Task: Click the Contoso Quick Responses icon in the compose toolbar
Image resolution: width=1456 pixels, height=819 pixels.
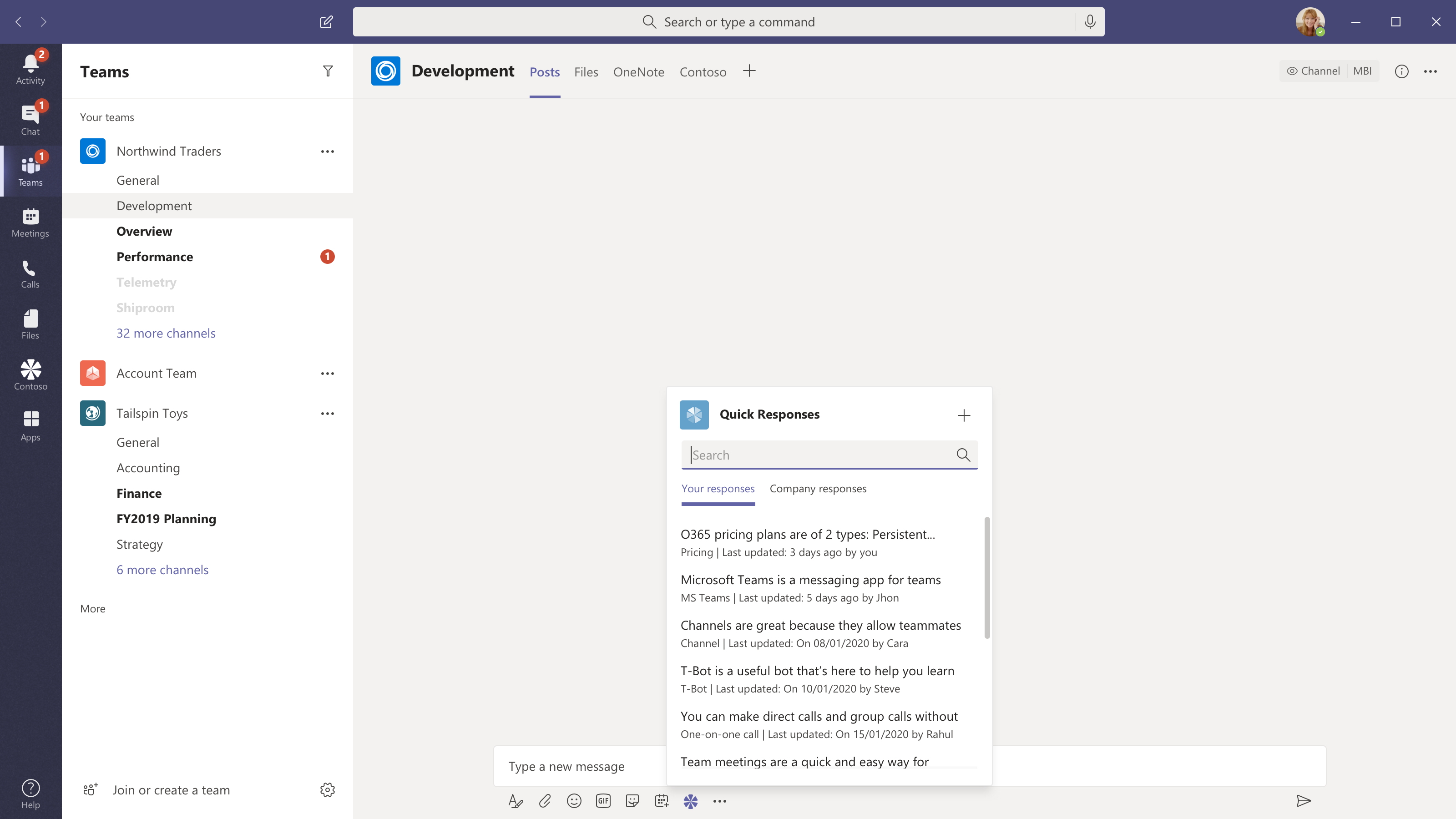Action: coord(690,801)
